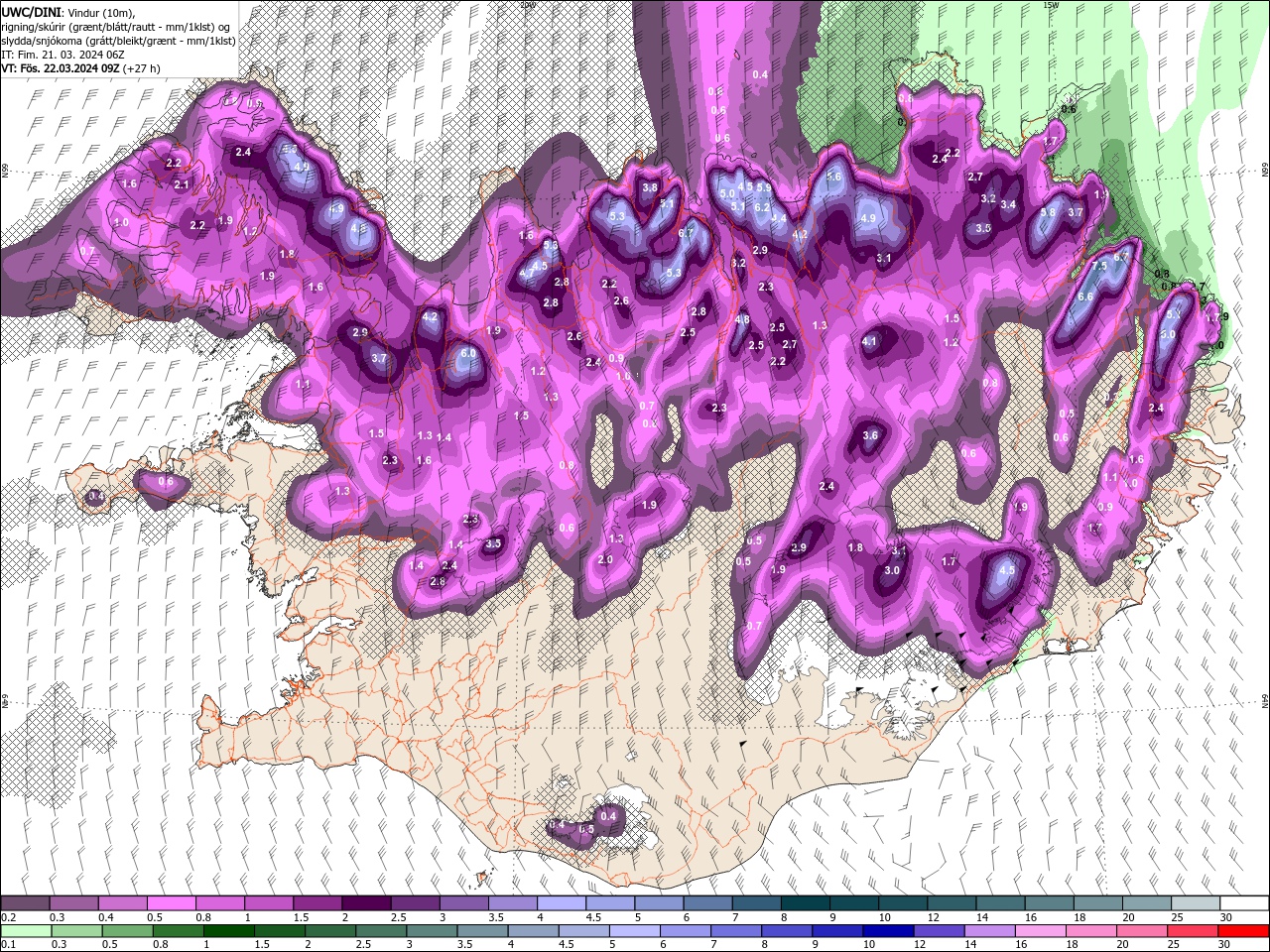
Task: Click the violet 14 rain-scale swatch
Action: point(988,931)
